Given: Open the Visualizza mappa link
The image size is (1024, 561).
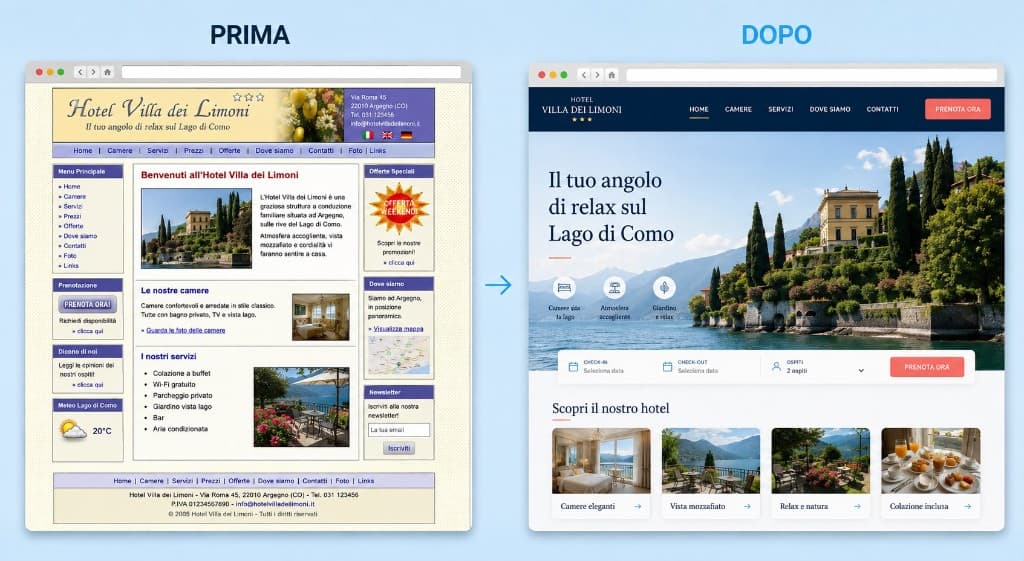Looking at the screenshot, I should pos(398,329).
